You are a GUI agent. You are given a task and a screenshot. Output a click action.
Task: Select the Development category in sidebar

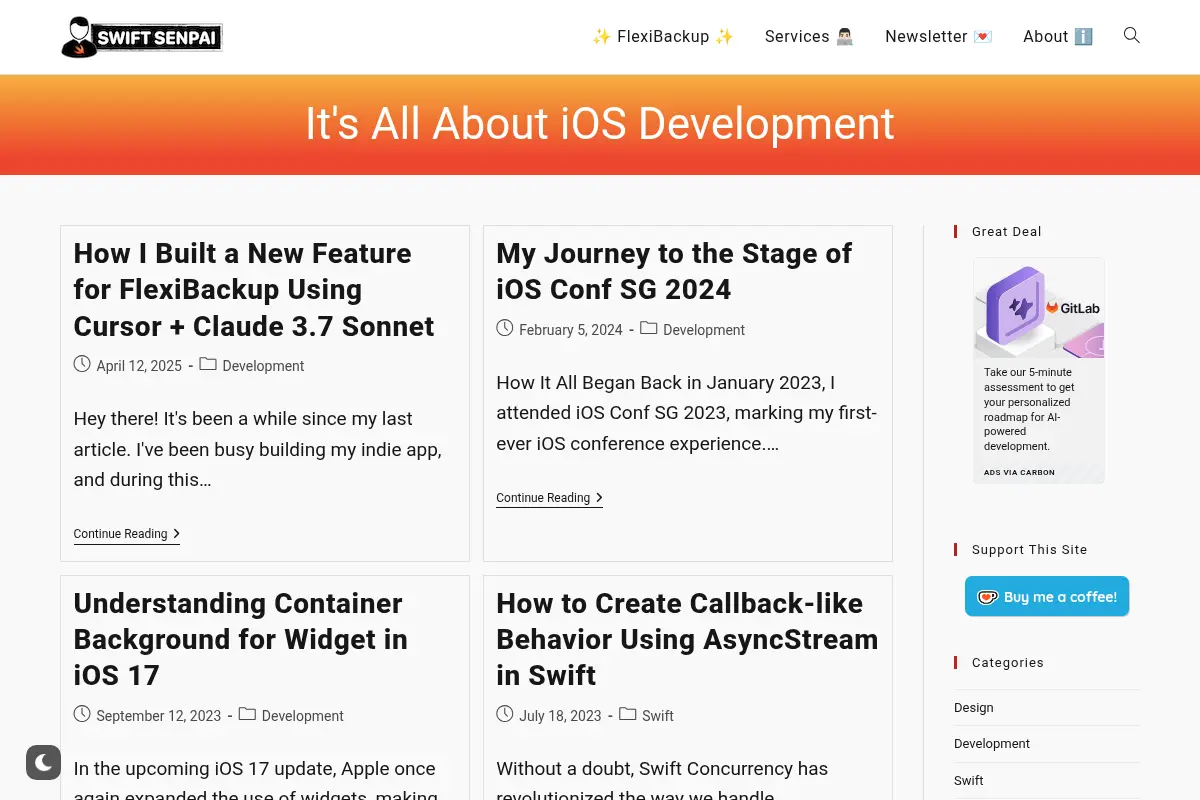tap(992, 744)
